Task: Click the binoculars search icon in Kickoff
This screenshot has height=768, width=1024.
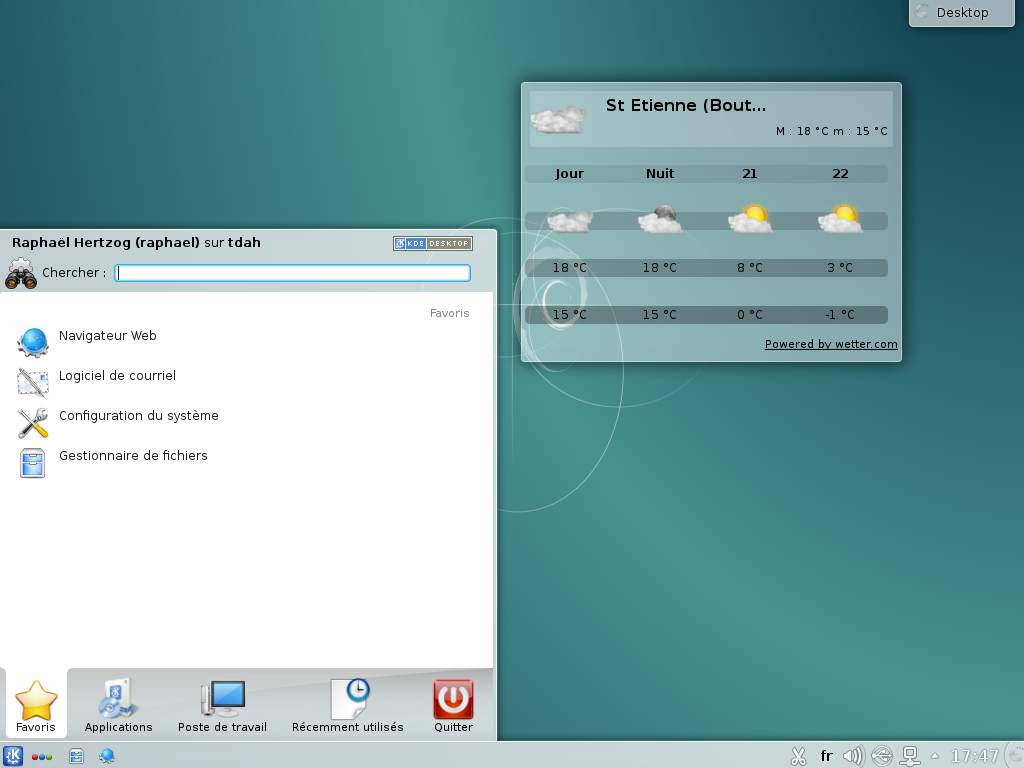Action: point(22,273)
